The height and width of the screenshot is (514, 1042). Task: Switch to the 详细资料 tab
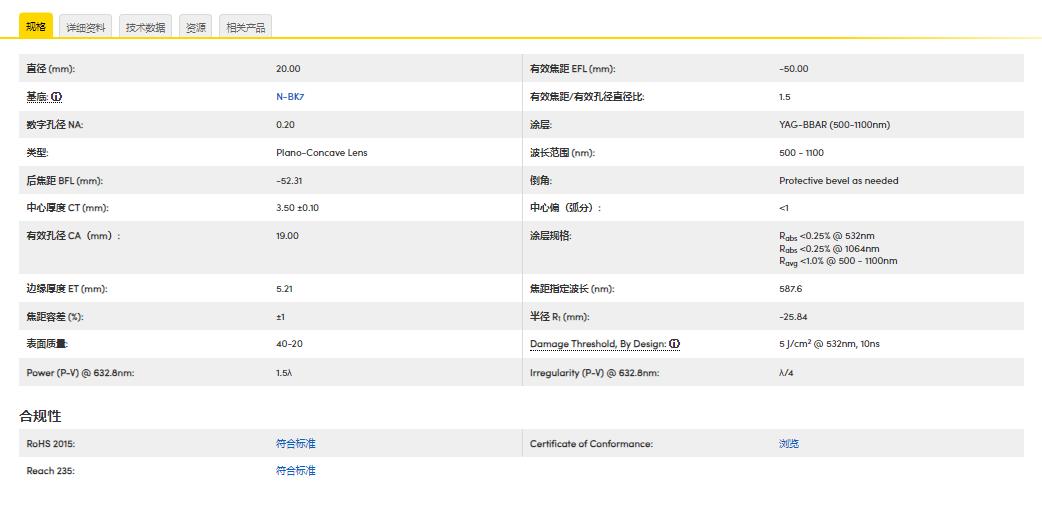coord(86,27)
